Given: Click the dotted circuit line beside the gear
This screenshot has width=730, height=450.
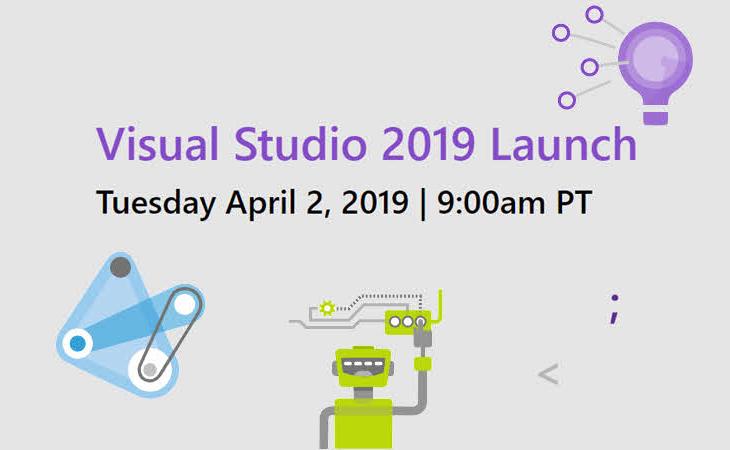Looking at the screenshot, I should pos(375,297).
